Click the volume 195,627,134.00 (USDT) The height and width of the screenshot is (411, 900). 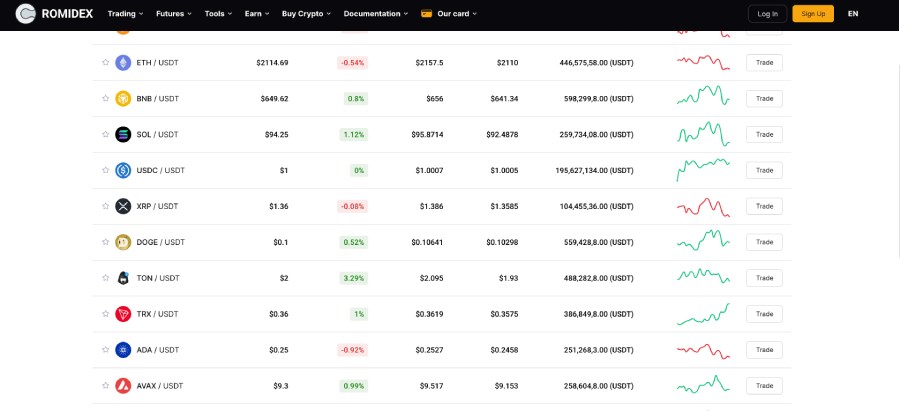pyautogui.click(x=595, y=170)
